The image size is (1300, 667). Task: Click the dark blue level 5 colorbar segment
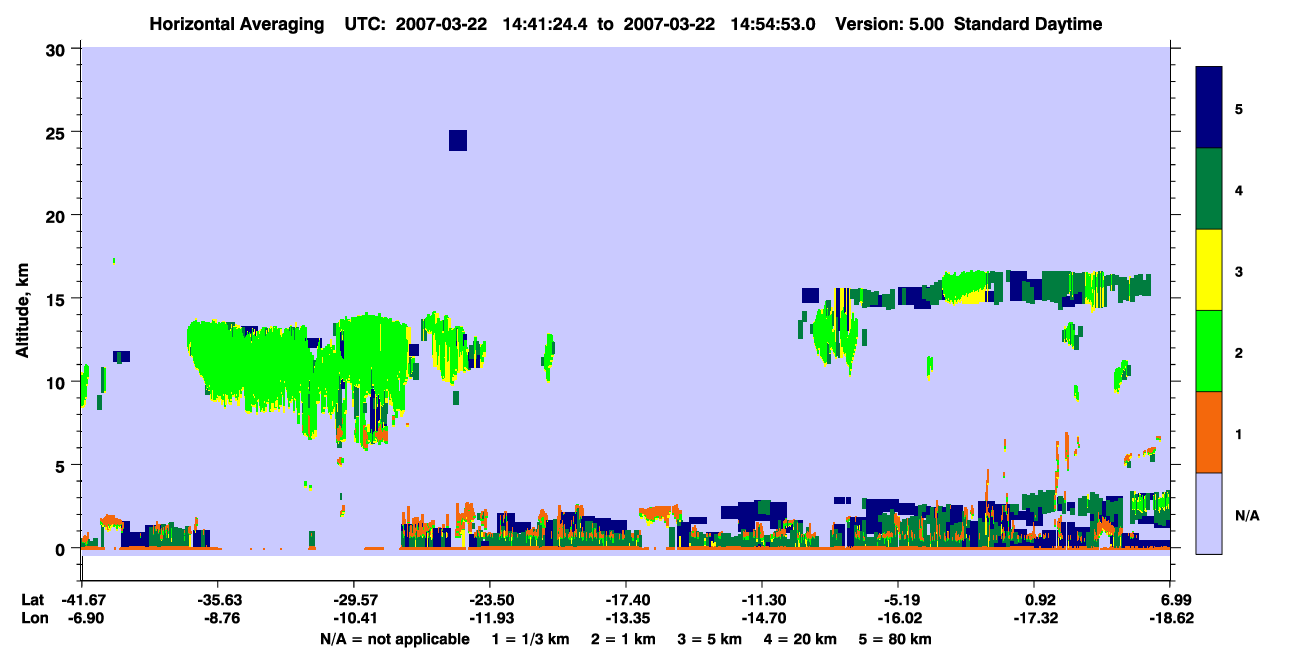pos(1209,108)
